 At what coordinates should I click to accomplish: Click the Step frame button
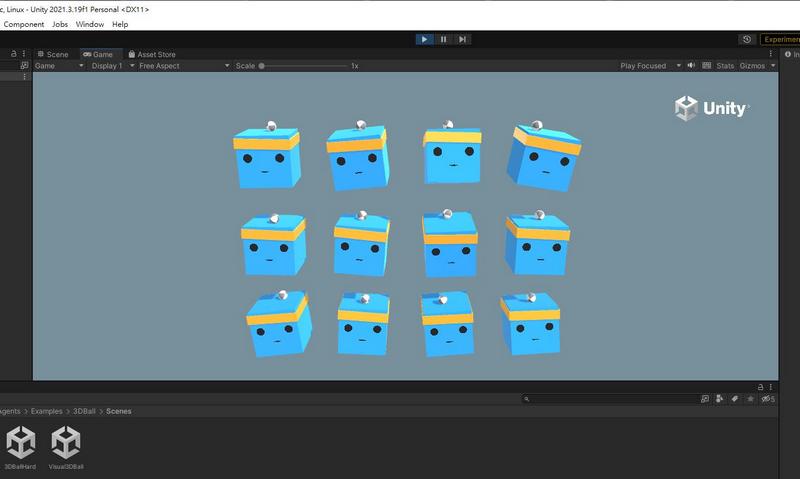point(462,39)
